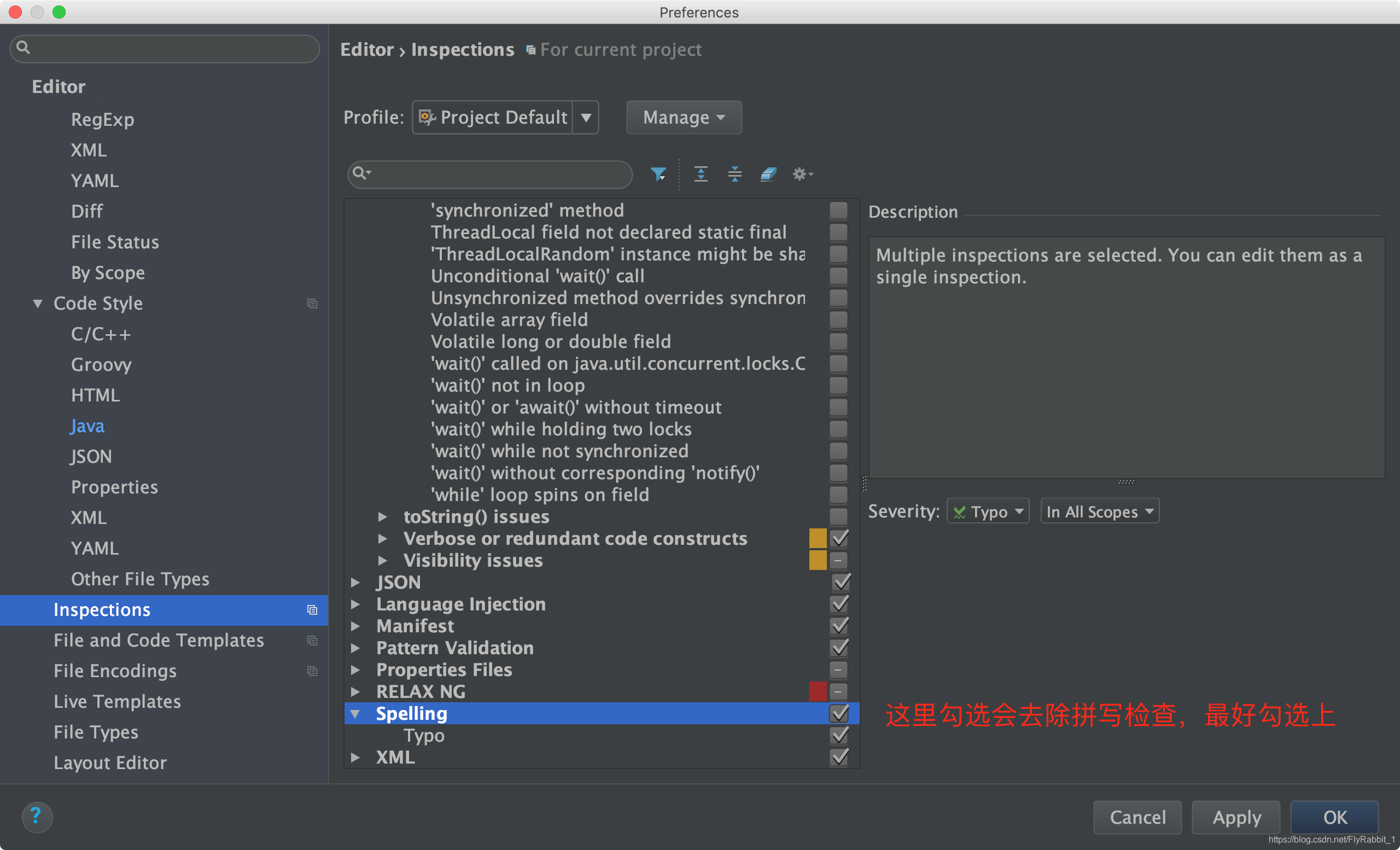Open the Typo severity dropdown
This screenshot has width=1400, height=850.
coord(988,511)
